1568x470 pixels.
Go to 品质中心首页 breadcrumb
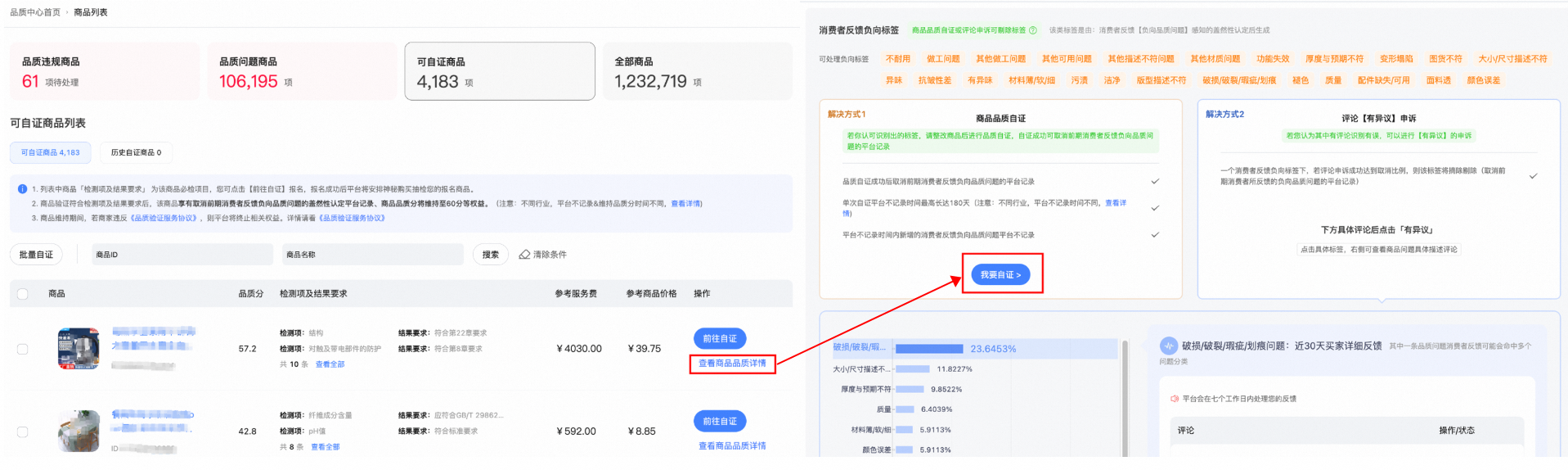coord(35,12)
